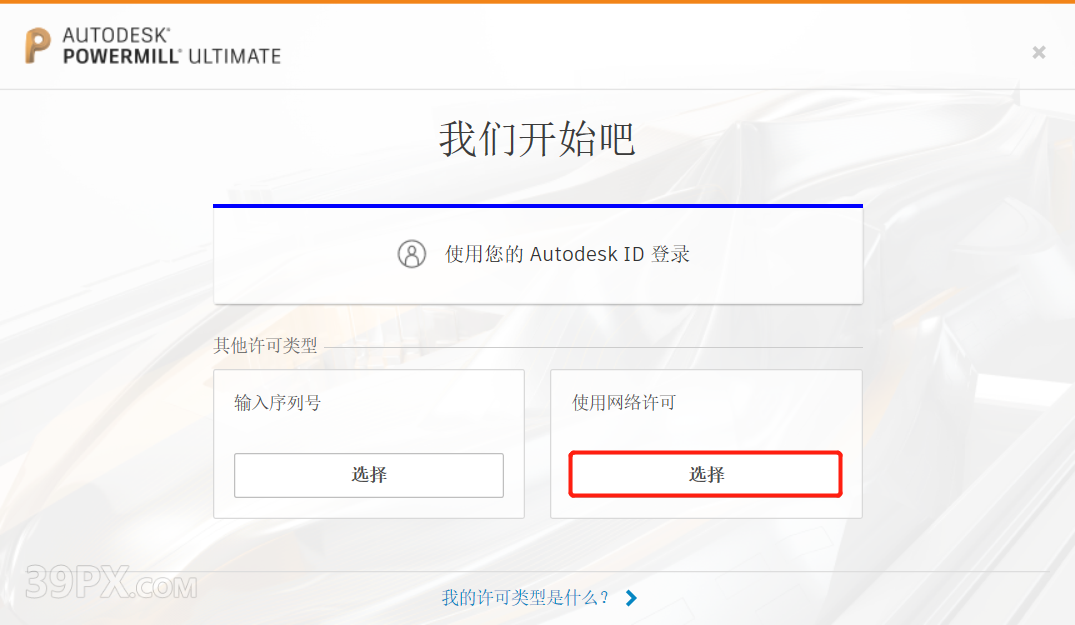This screenshot has width=1075, height=625.
Task: Click empty area inside 输入序列号 card
Action: coord(369,432)
